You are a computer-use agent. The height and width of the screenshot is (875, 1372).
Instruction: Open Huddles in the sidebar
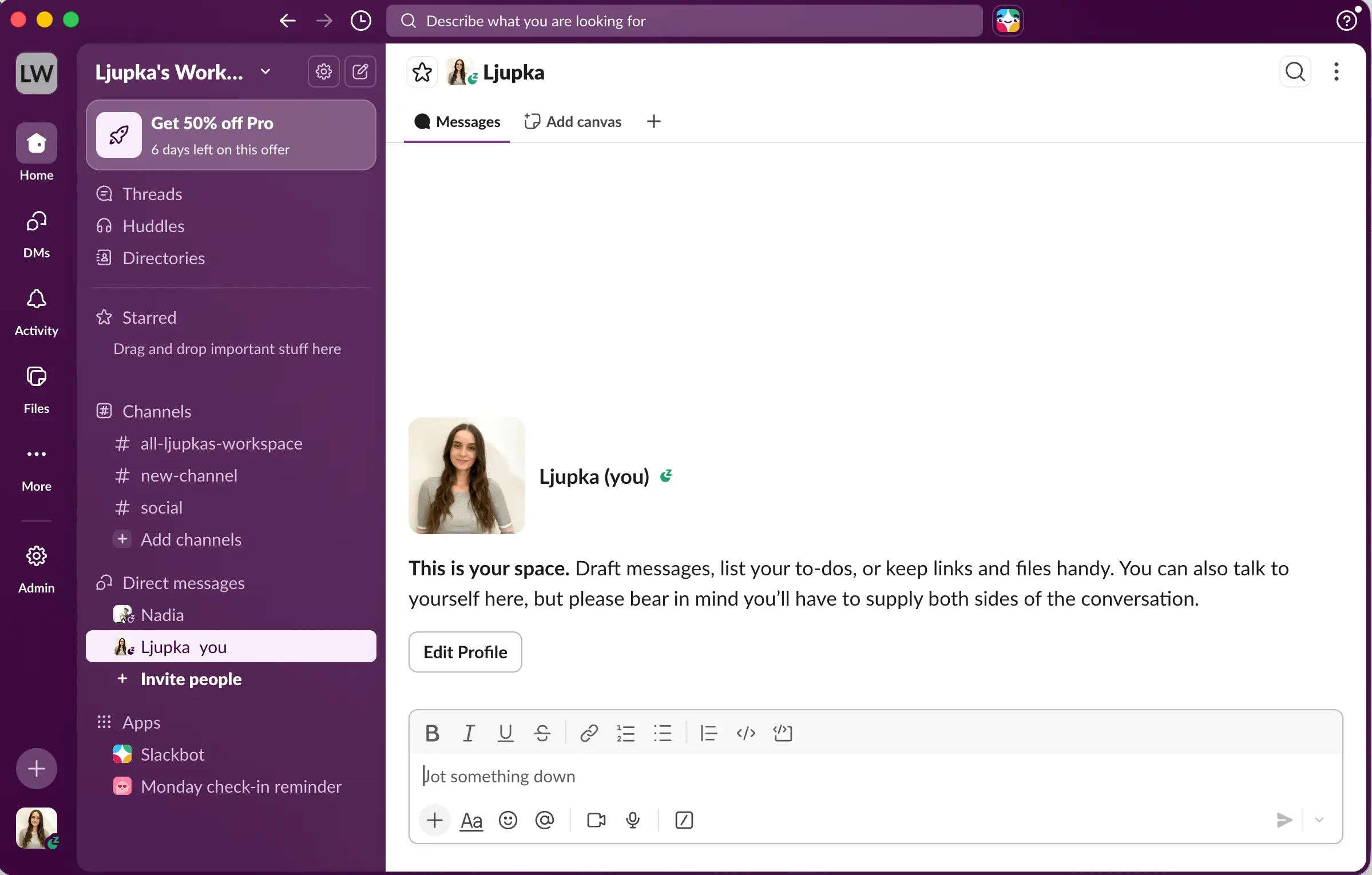(231, 226)
